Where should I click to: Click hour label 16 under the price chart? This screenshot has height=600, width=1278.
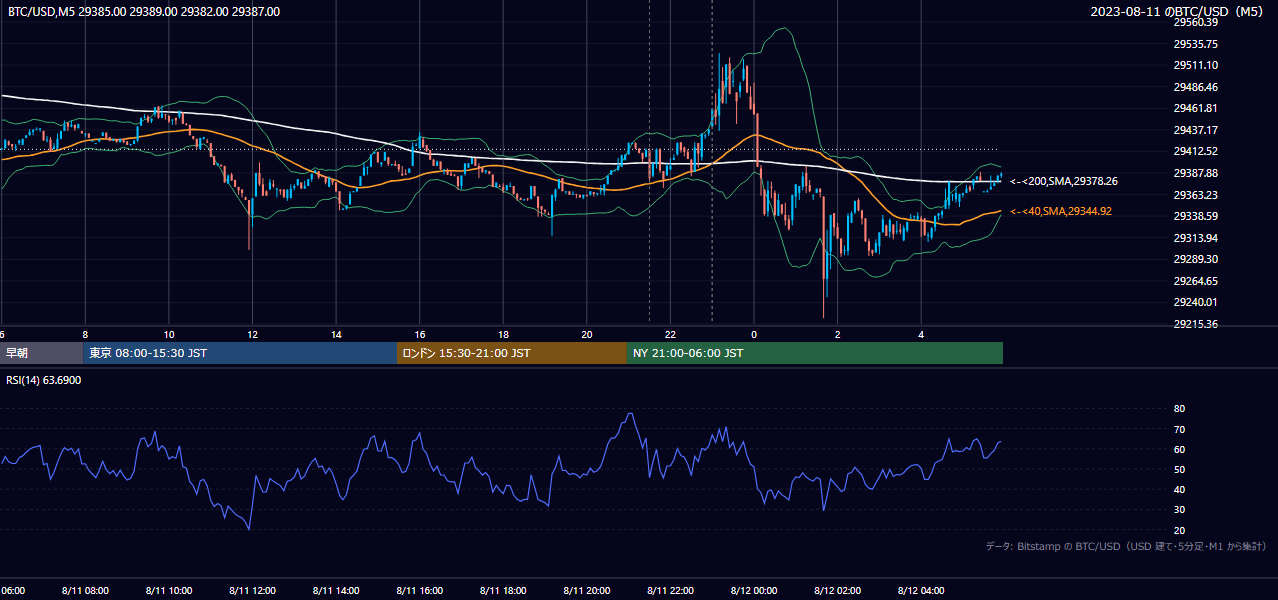point(420,335)
